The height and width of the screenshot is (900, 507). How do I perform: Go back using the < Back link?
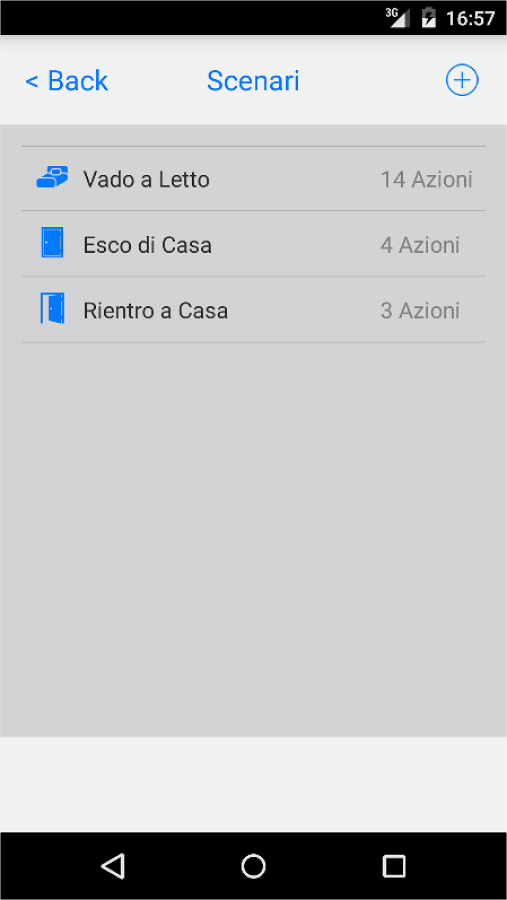(67, 80)
